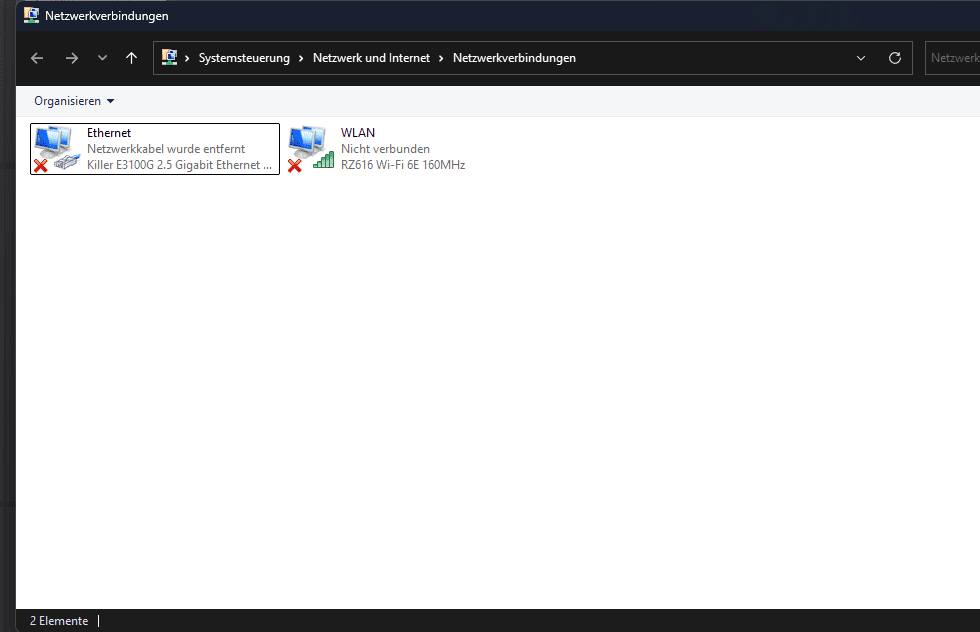Viewport: 980px width, 632px height.
Task: Click 'Killer E3100G 2.5 Gigabit Ethernet' text
Action: [179, 165]
